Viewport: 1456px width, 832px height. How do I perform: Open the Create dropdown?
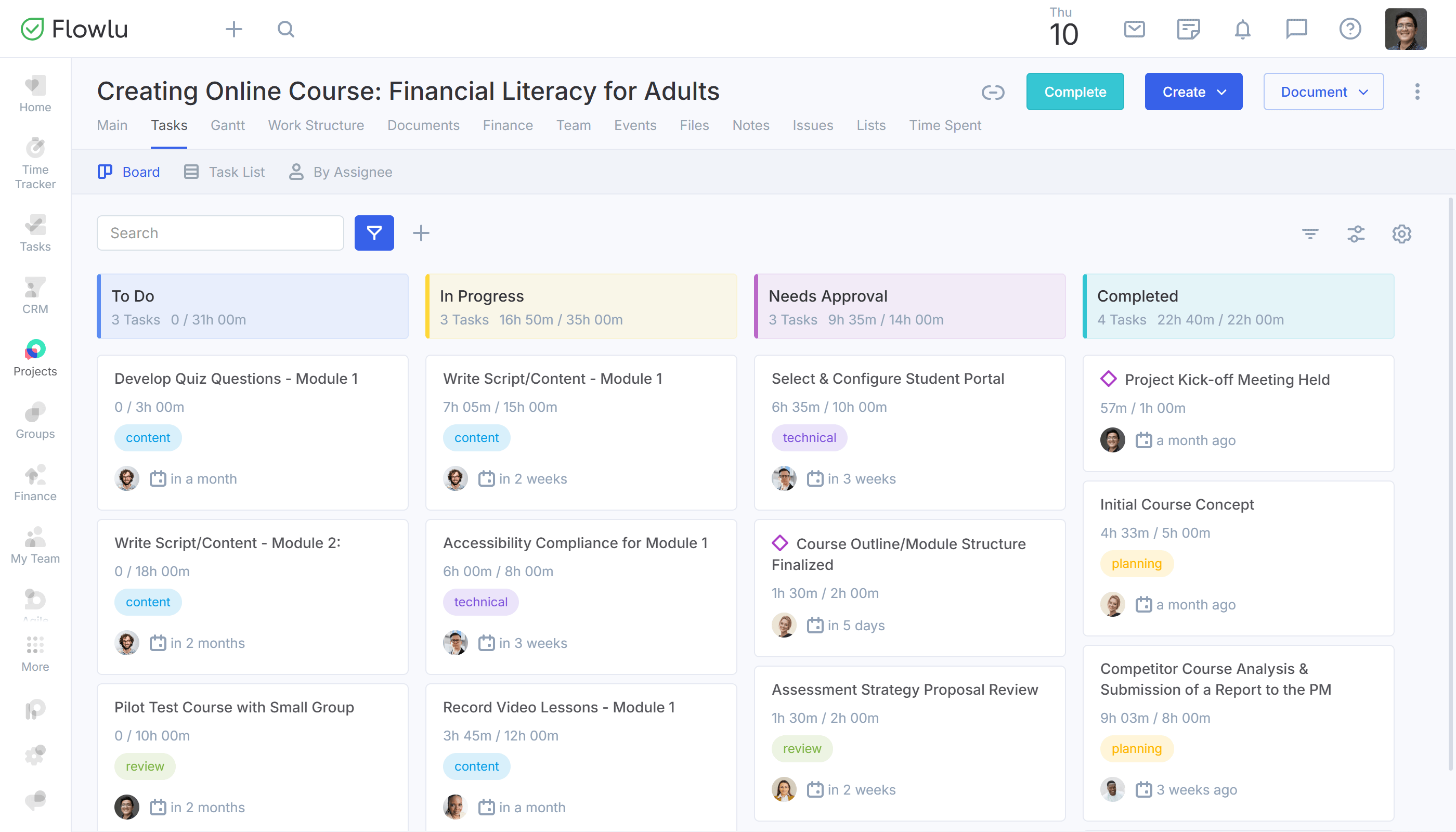[x=1193, y=92]
